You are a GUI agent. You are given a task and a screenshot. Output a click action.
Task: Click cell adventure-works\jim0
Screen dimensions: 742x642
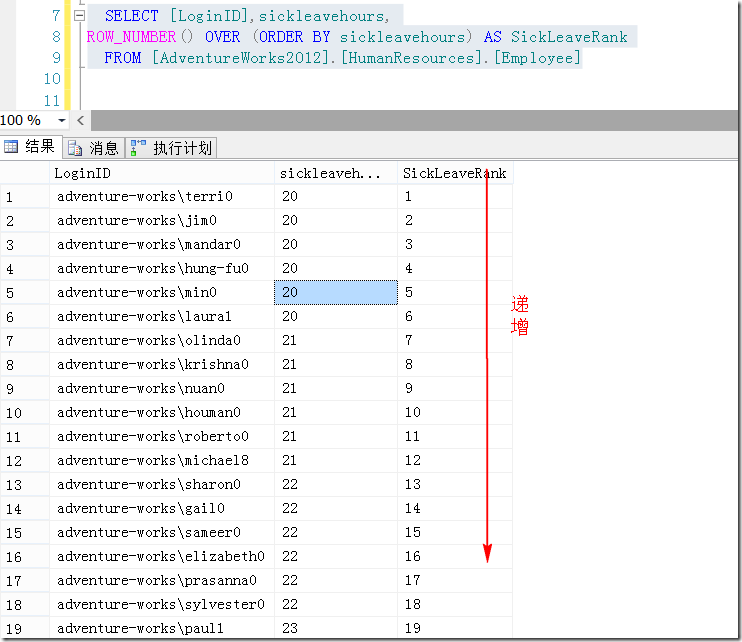(161, 220)
